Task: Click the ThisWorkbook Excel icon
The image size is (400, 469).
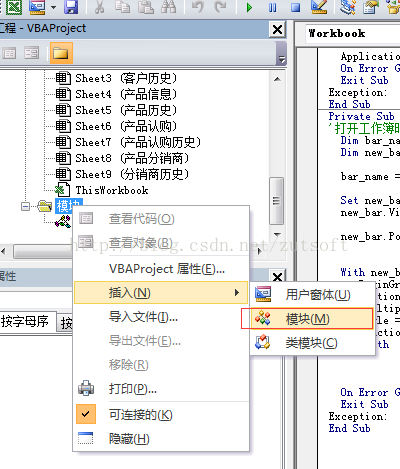Action: [x=62, y=190]
